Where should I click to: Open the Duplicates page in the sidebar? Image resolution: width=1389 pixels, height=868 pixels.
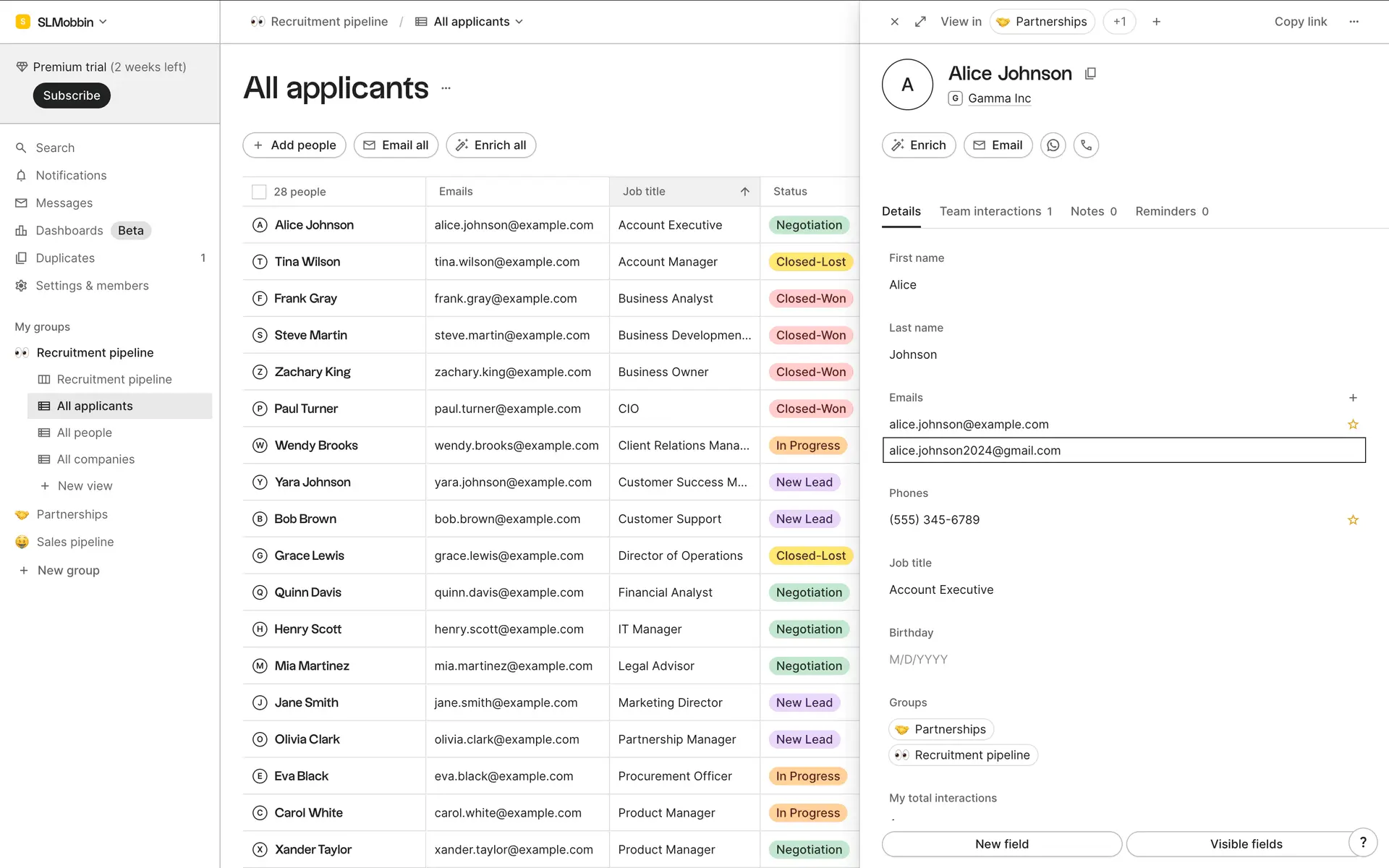pyautogui.click(x=65, y=258)
